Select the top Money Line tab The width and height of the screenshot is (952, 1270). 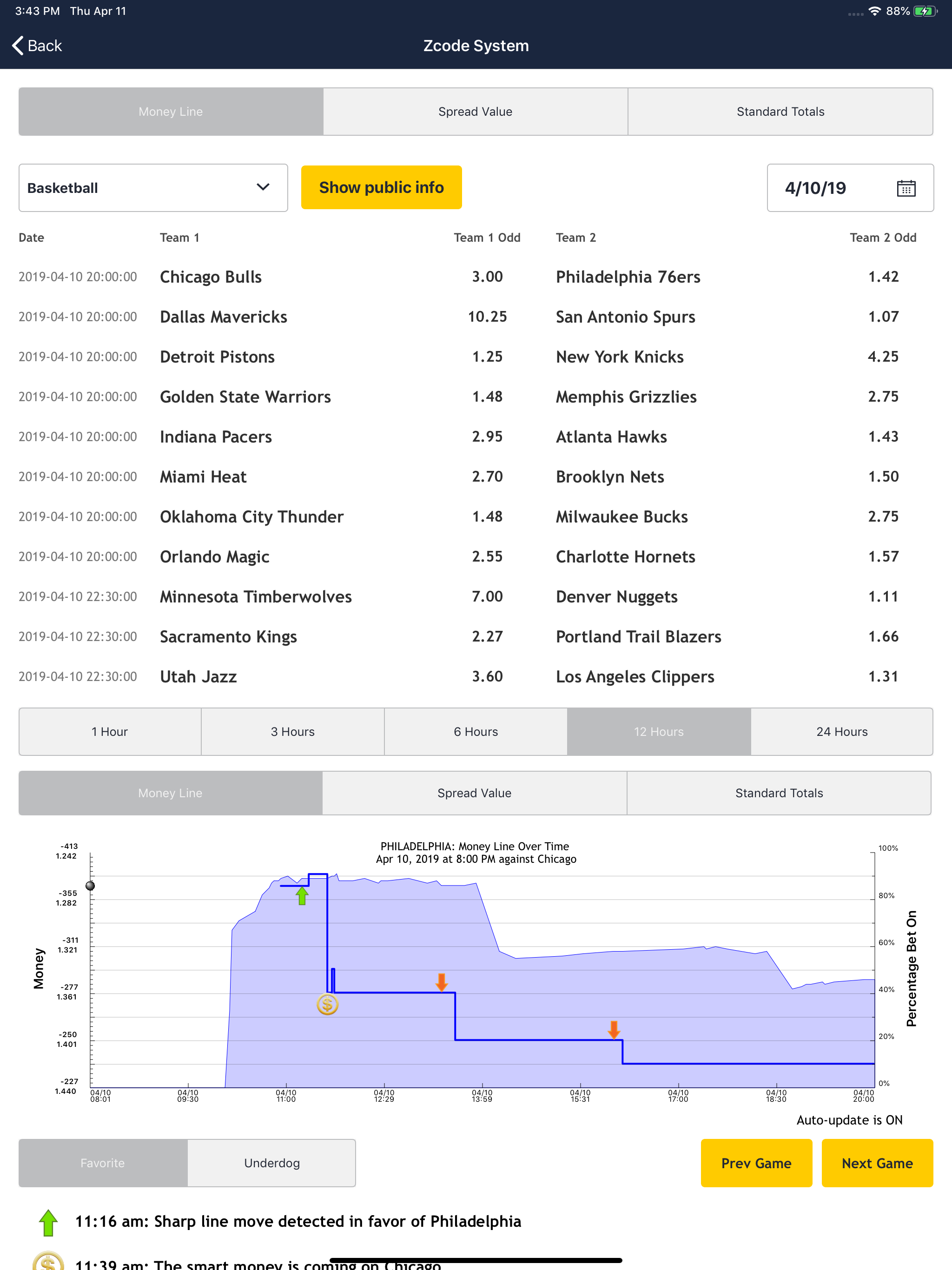pos(171,112)
